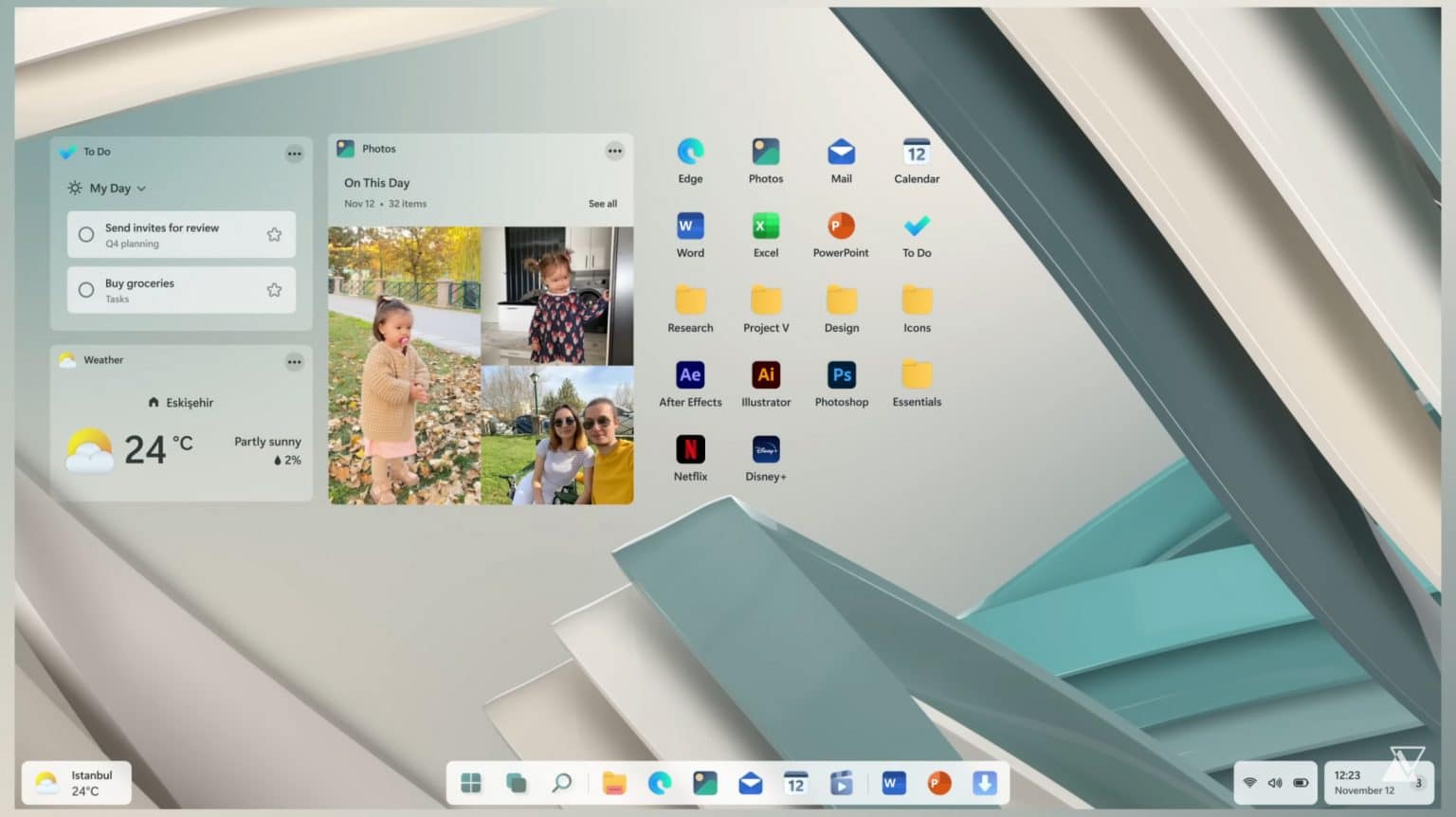Image resolution: width=1456 pixels, height=817 pixels.
Task: Open the Weather widget options menu
Action: click(x=295, y=361)
